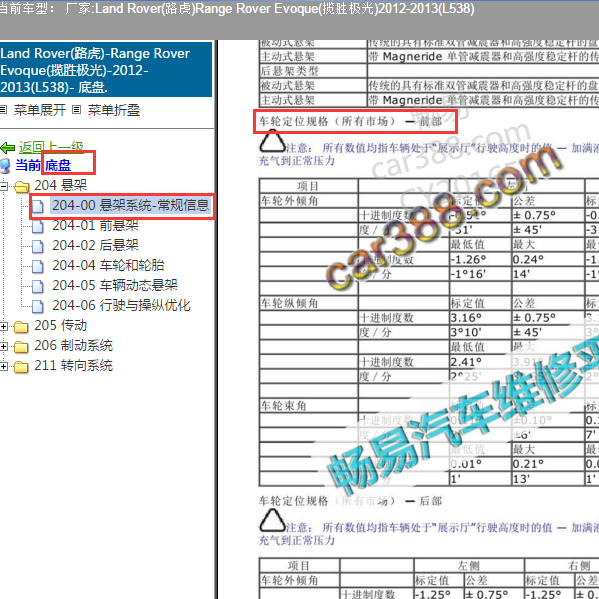Click the 底盘 current-location link
Viewport: 599px width, 599px height.
coord(58,165)
